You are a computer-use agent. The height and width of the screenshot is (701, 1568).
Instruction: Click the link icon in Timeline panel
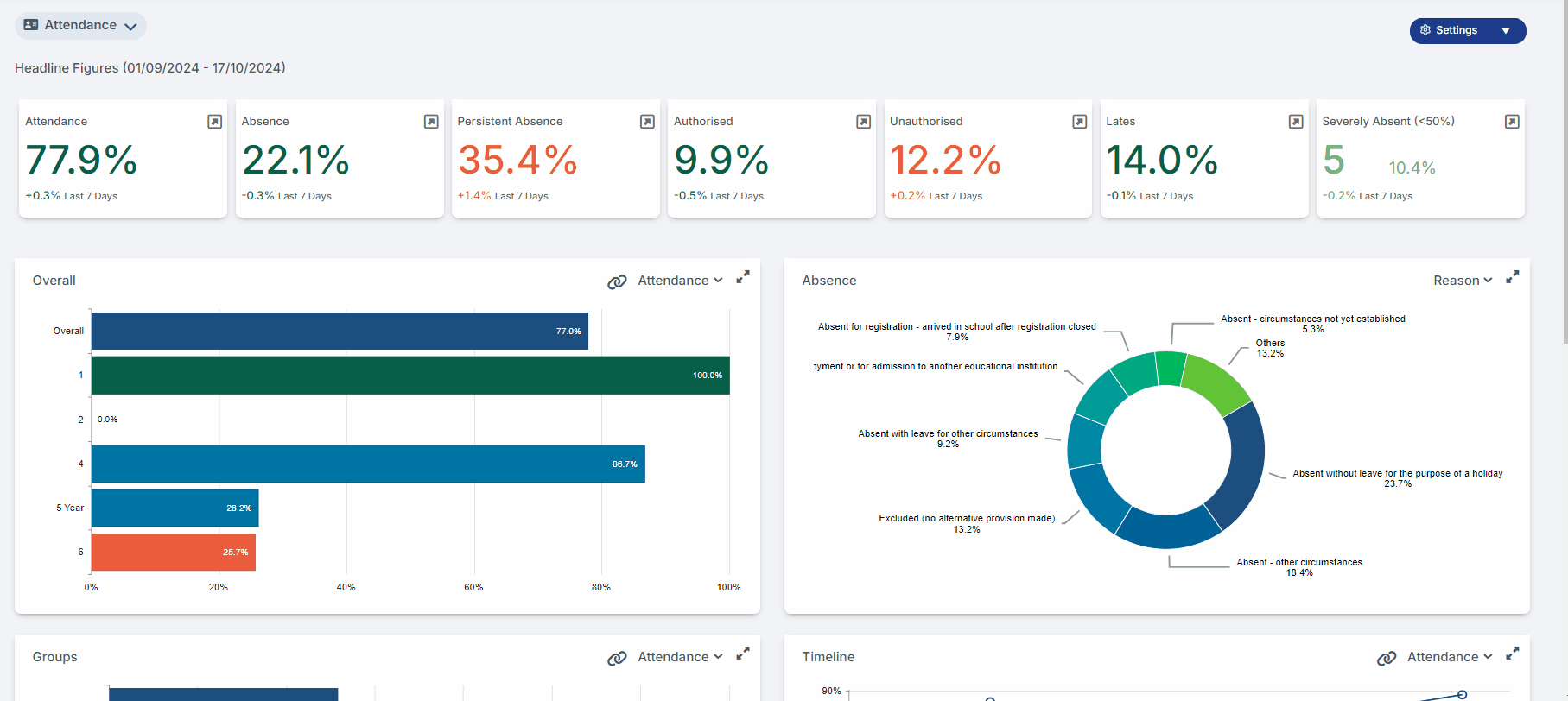[1387, 658]
